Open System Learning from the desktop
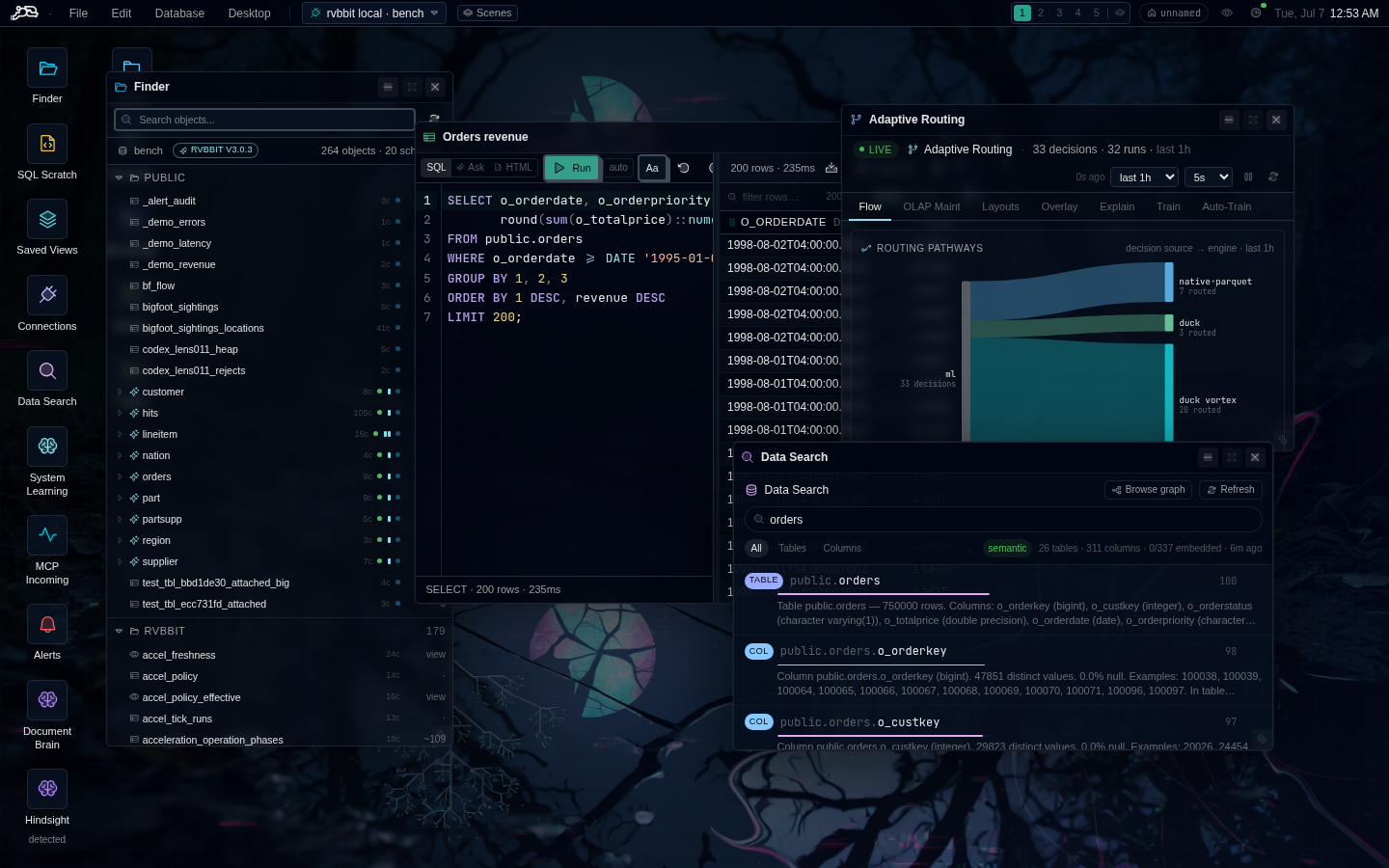This screenshot has width=1389, height=868. pos(47,447)
